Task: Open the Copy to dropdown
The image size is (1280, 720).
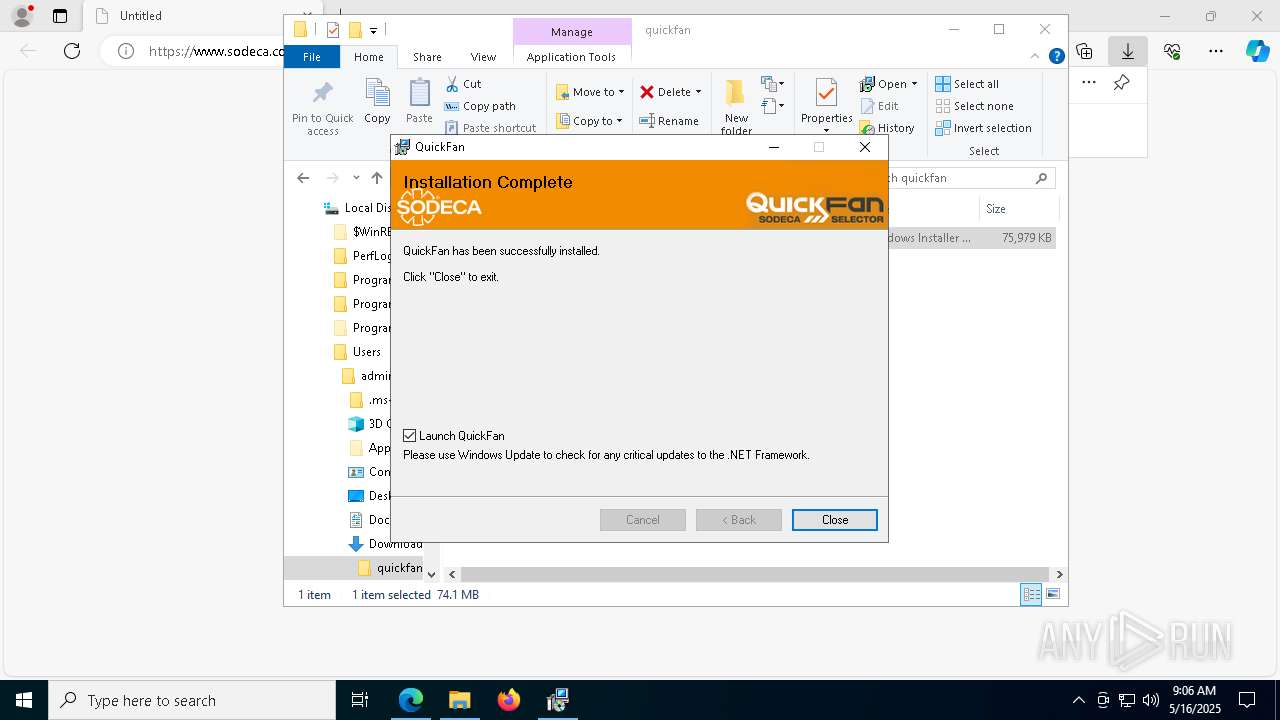Action: tap(589, 121)
